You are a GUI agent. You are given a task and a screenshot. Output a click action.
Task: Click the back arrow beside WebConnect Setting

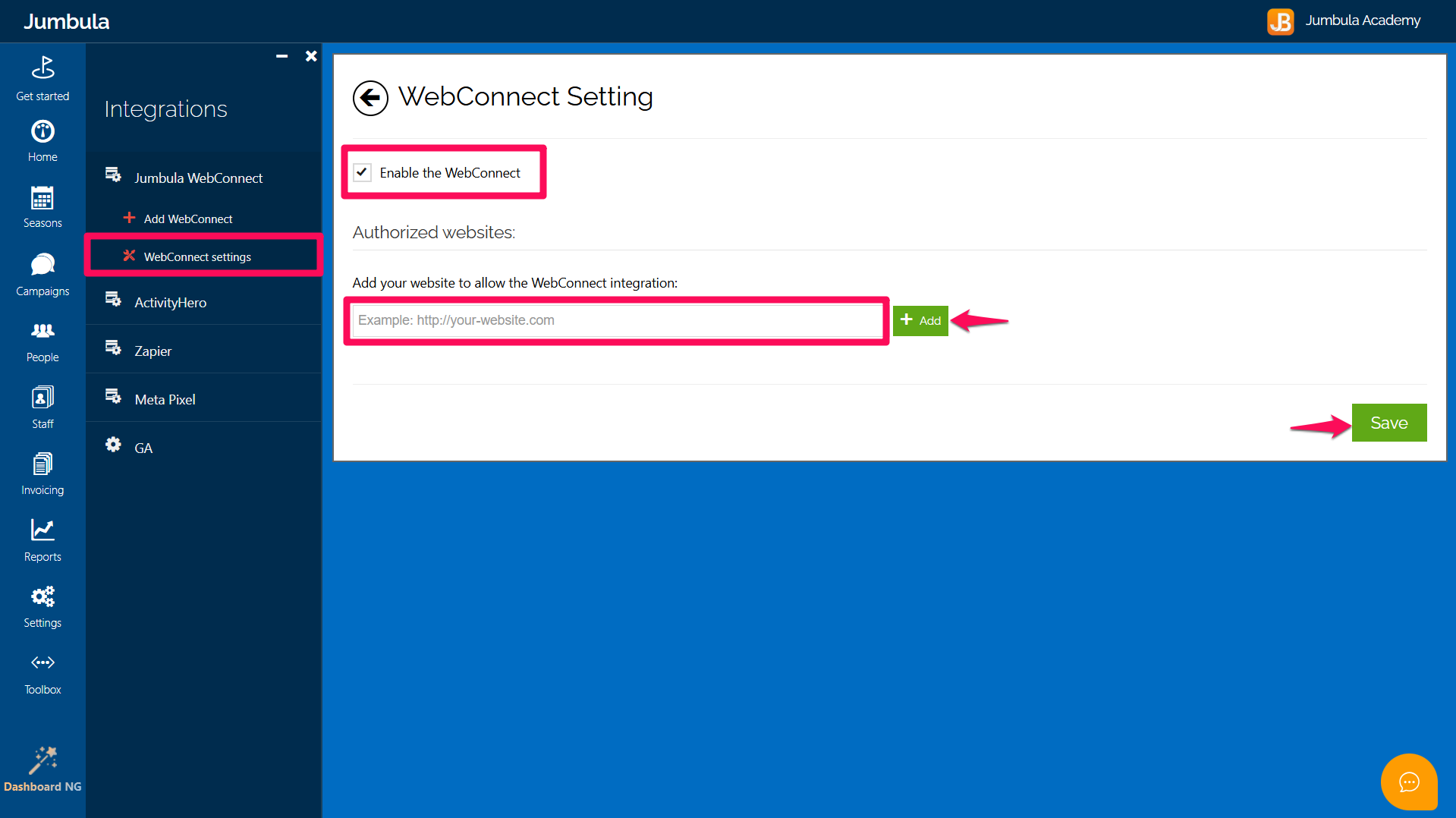point(370,98)
